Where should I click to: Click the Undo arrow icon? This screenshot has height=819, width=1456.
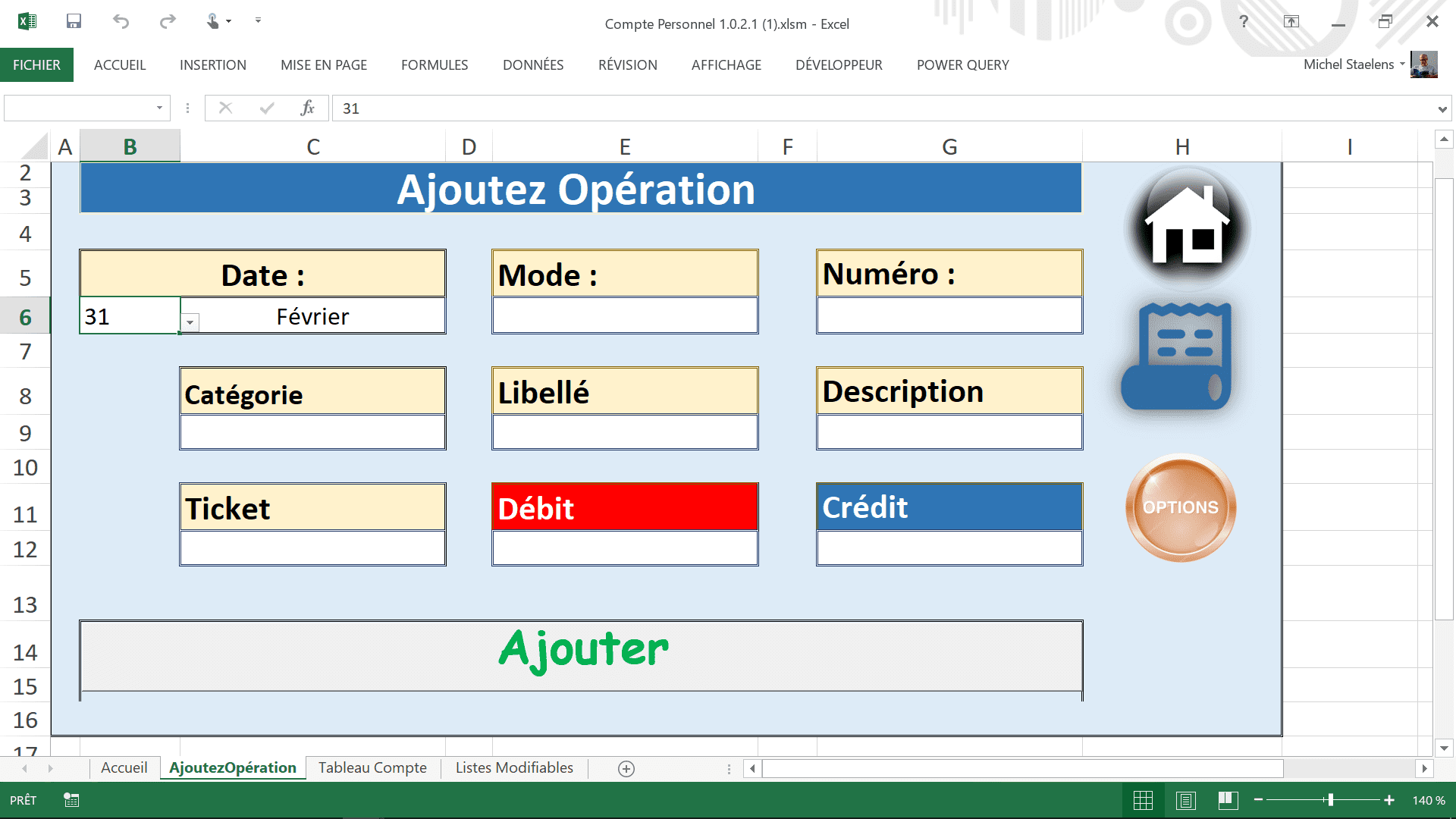click(x=121, y=21)
